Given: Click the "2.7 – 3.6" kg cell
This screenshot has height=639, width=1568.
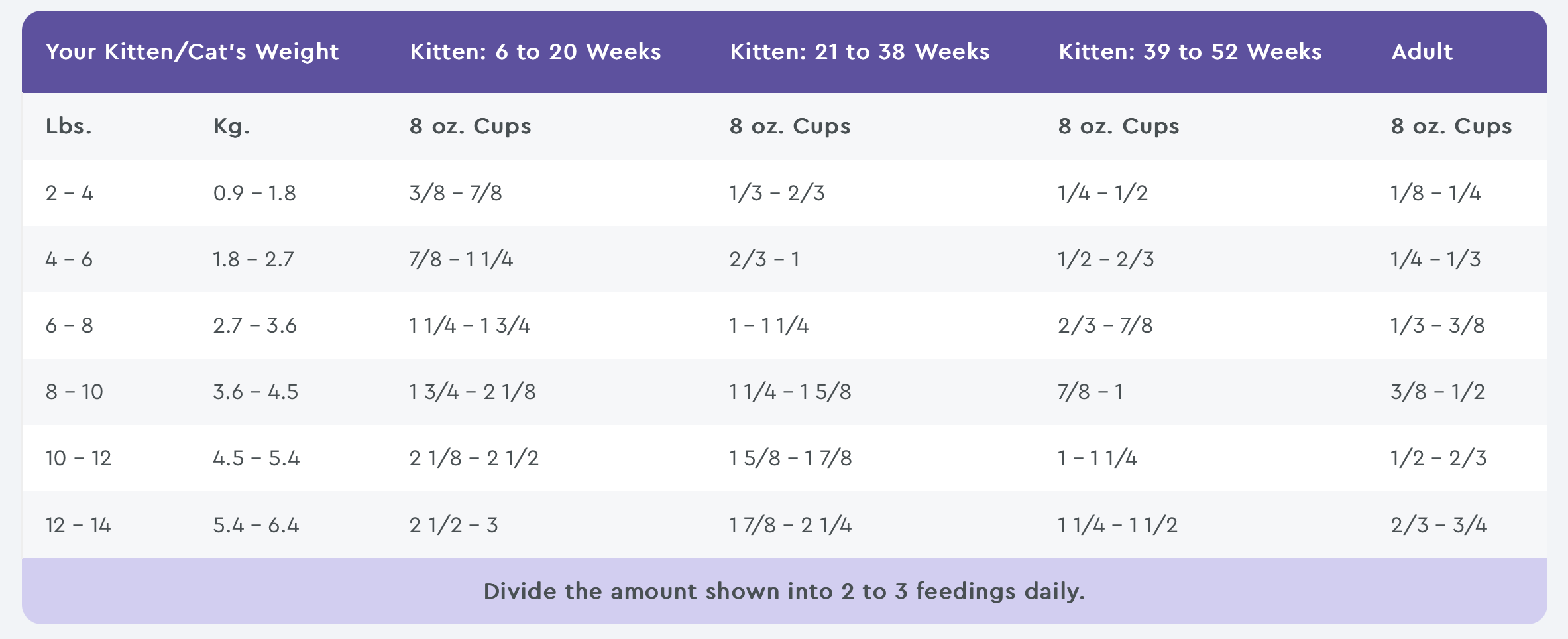Looking at the screenshot, I should [x=254, y=325].
